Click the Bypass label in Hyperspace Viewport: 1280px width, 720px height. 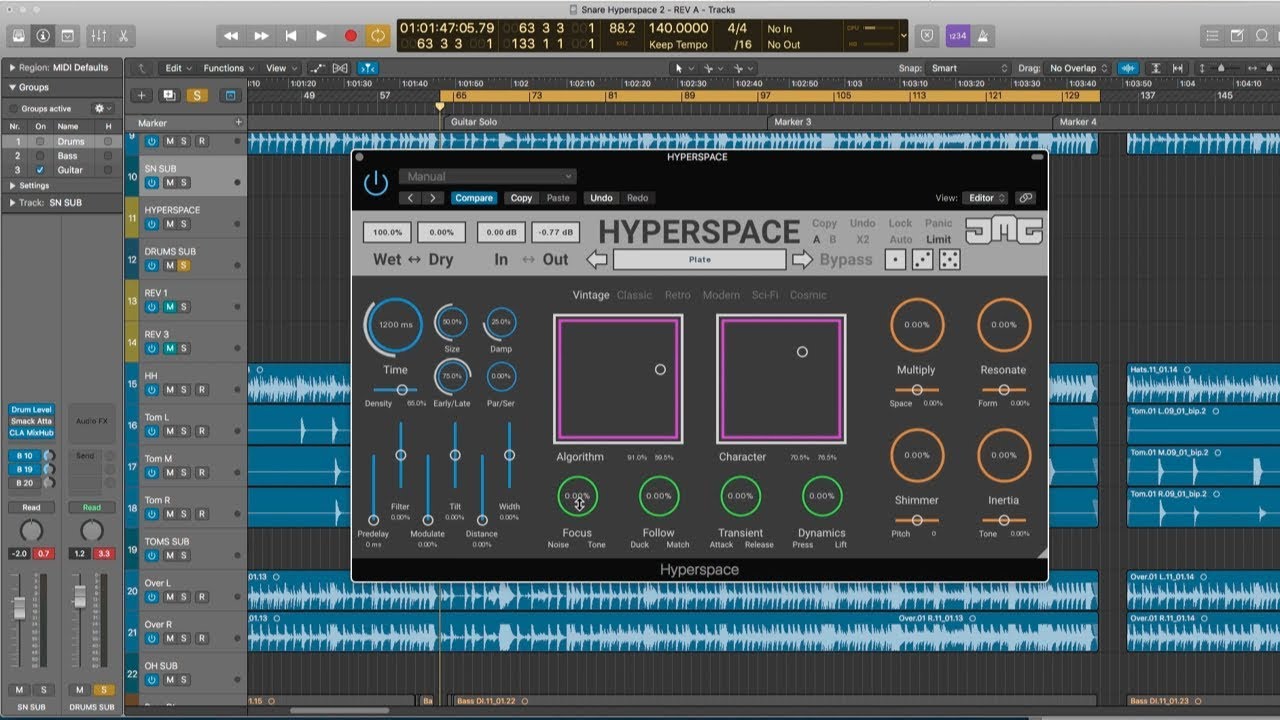(846, 260)
